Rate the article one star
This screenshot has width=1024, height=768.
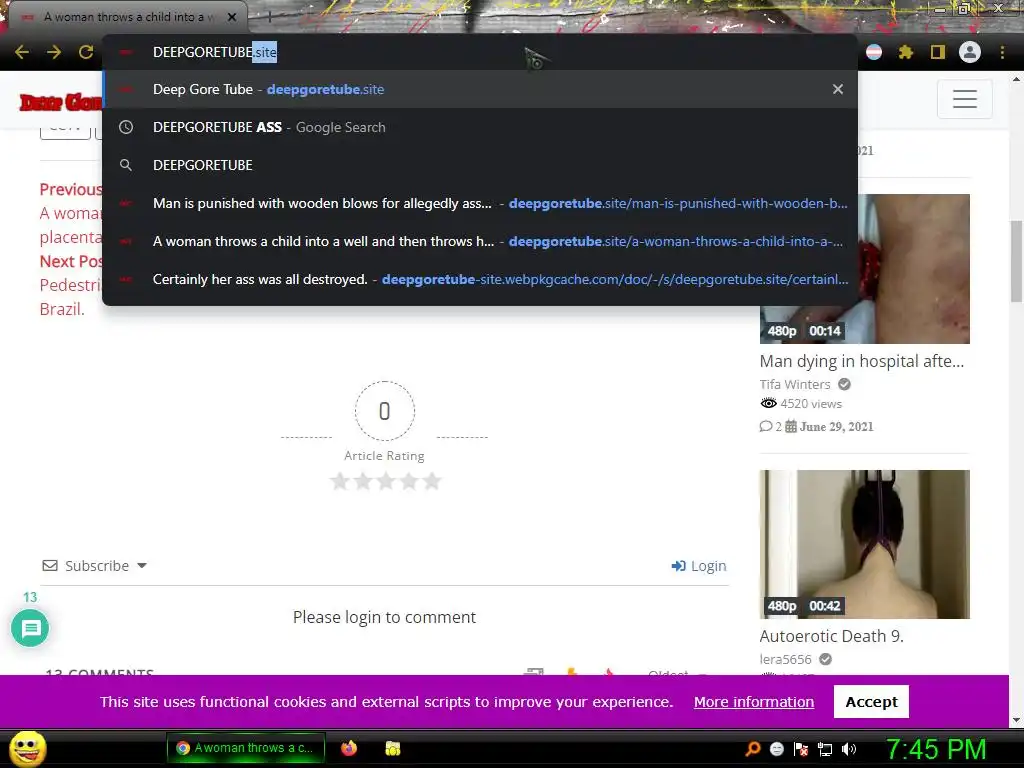340,481
